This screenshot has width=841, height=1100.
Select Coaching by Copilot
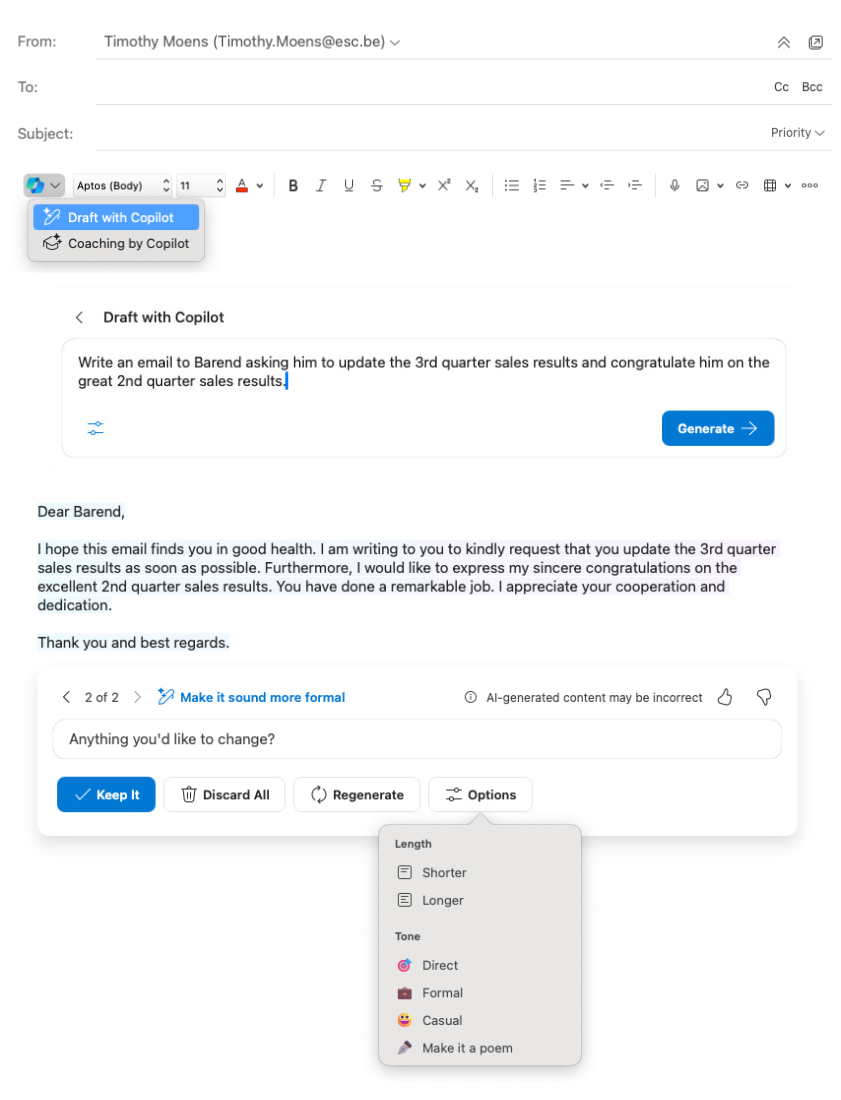[x=116, y=243]
